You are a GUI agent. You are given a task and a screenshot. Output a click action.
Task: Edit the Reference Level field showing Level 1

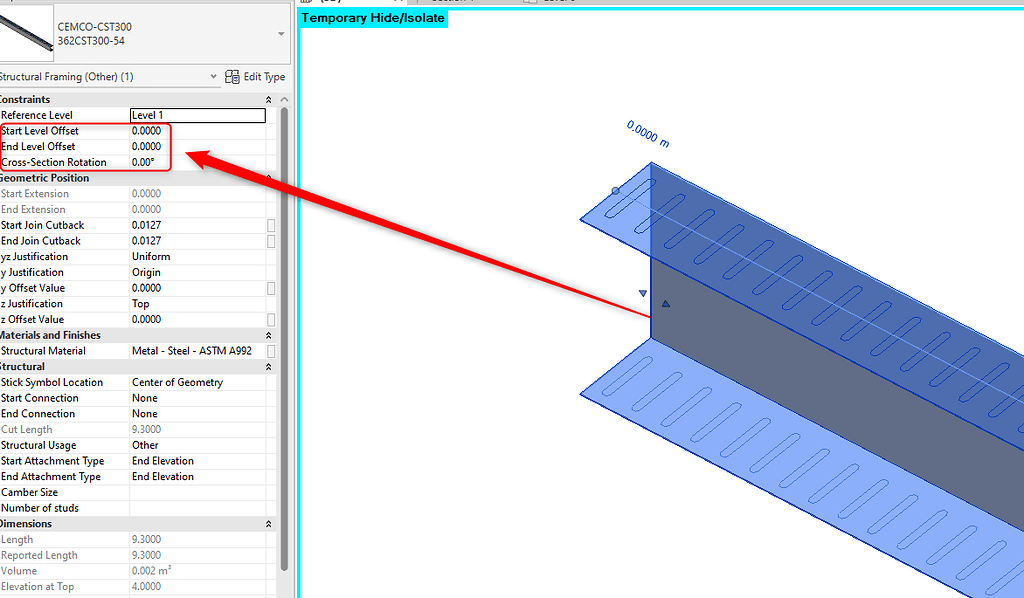tap(197, 115)
